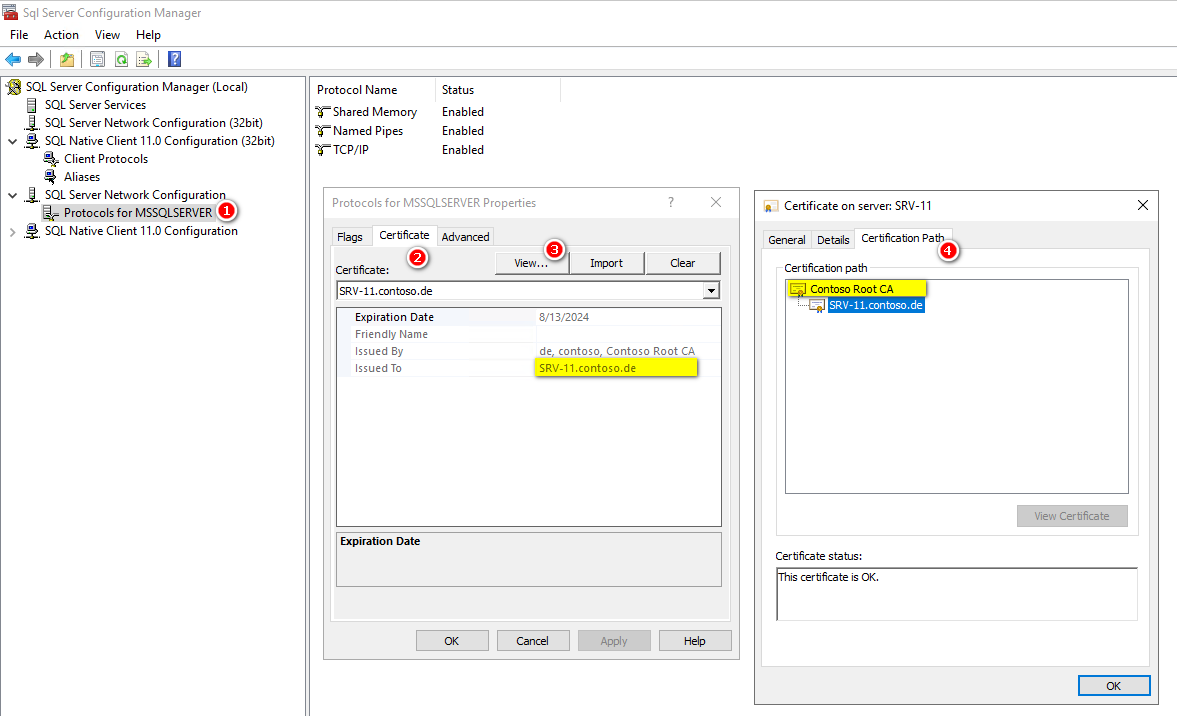The width and height of the screenshot is (1177, 716).
Task: Click the Named Pipes protocol icon
Action: (x=323, y=131)
